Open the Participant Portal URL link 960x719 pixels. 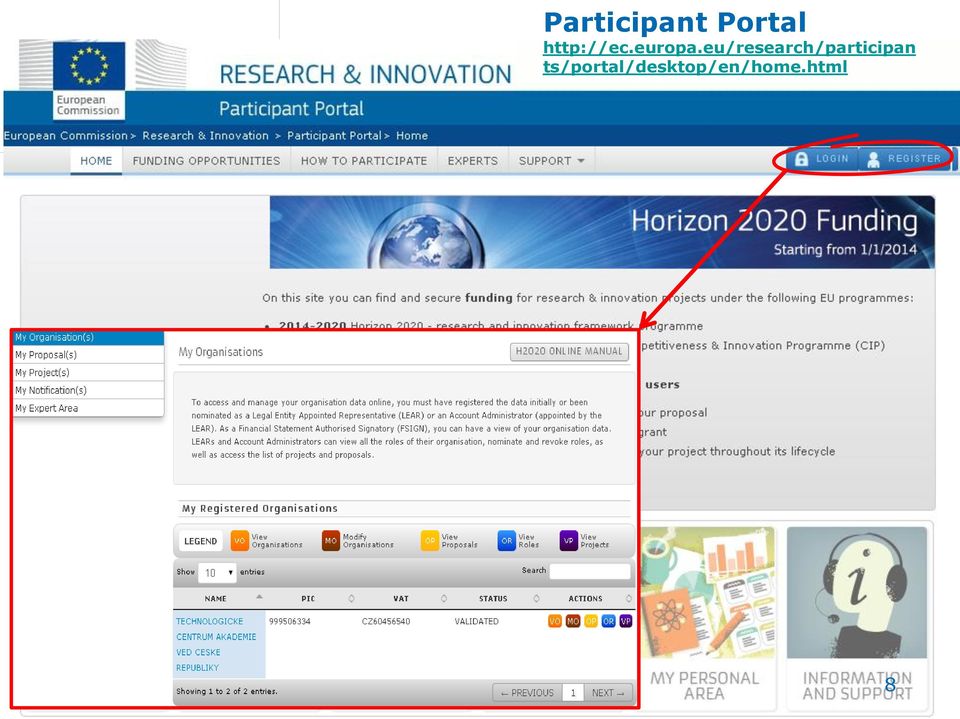click(729, 57)
